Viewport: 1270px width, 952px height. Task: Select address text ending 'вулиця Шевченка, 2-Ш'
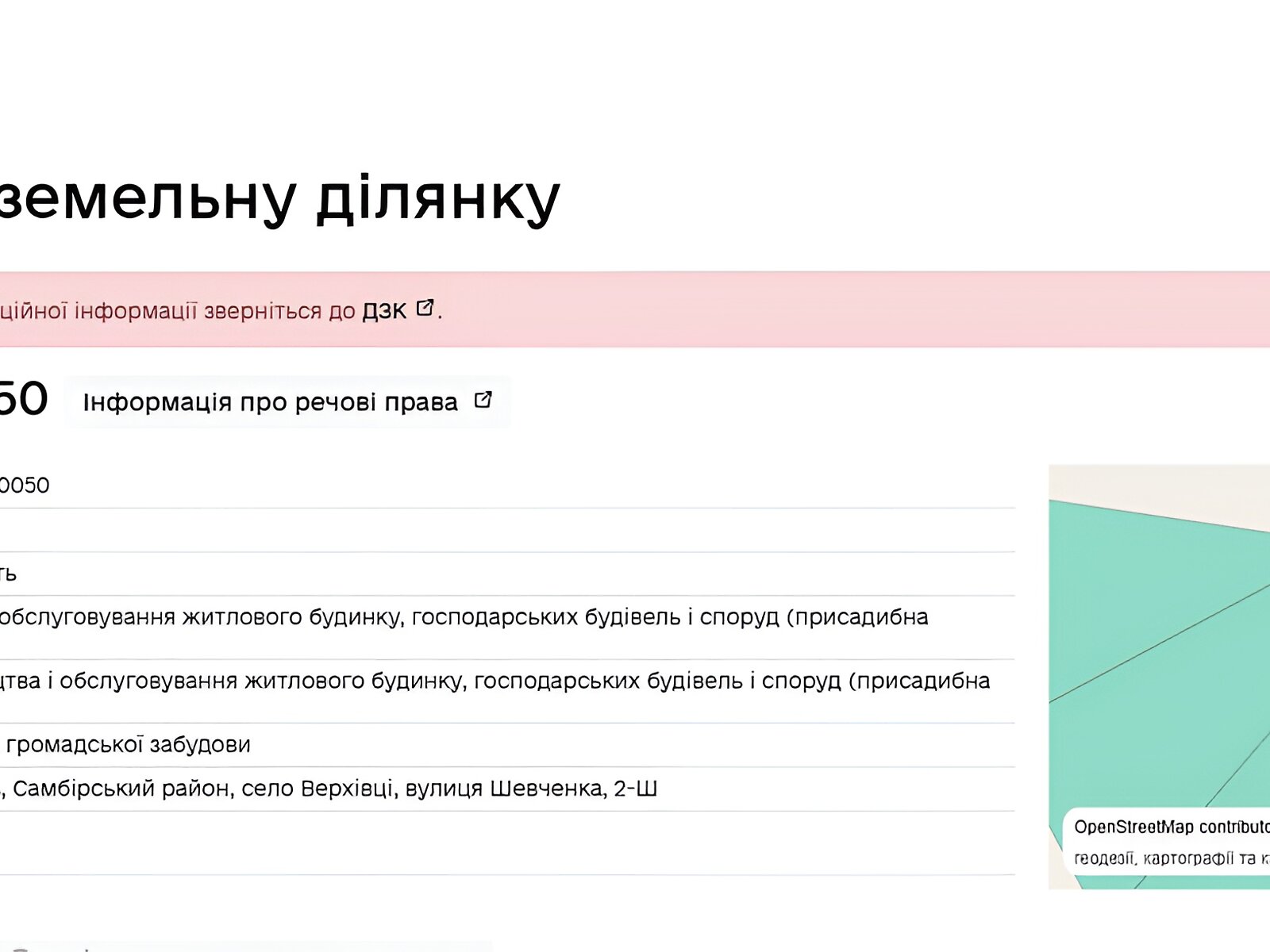tap(329, 789)
